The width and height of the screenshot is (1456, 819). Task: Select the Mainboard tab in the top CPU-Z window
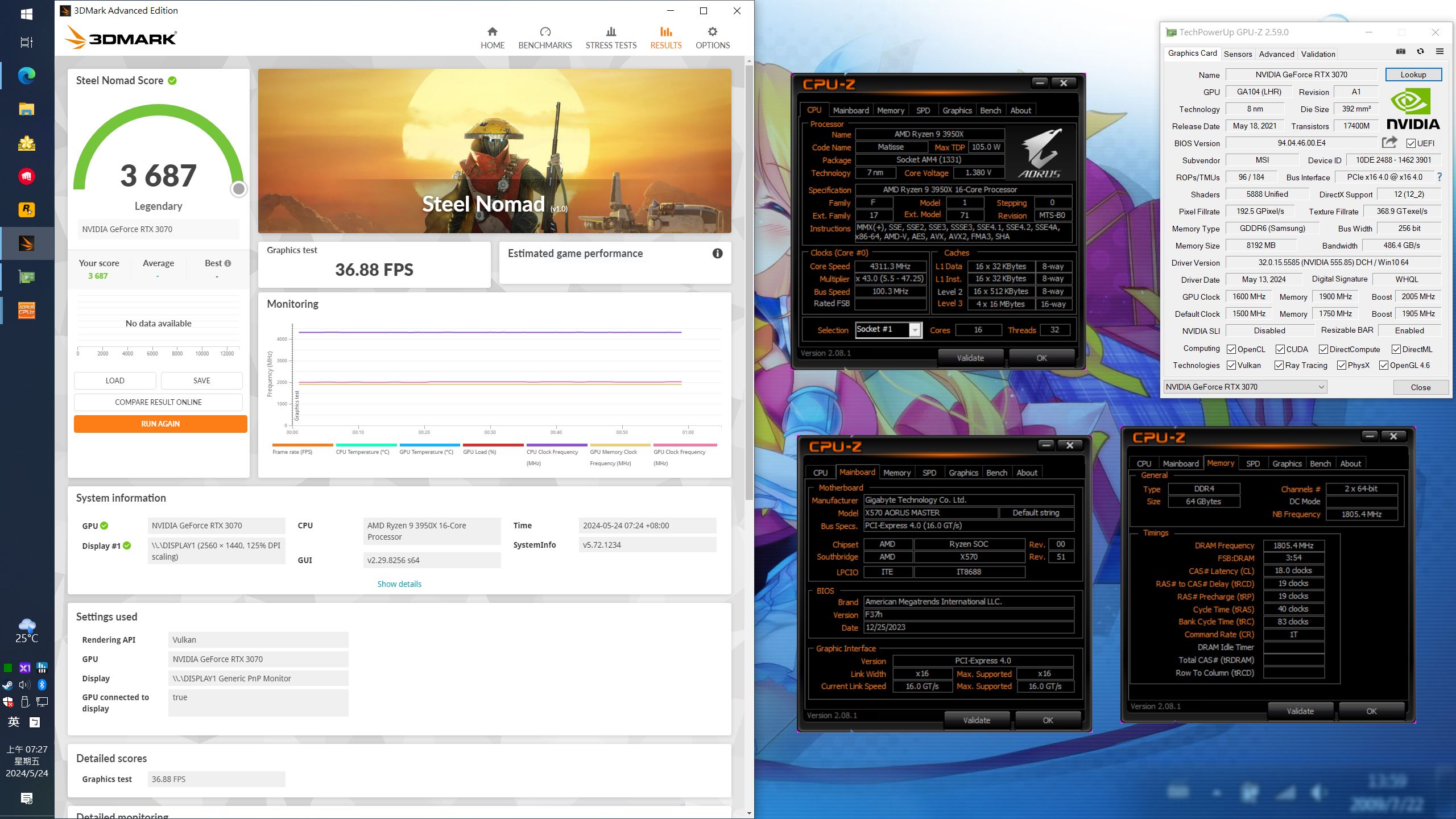tap(851, 110)
